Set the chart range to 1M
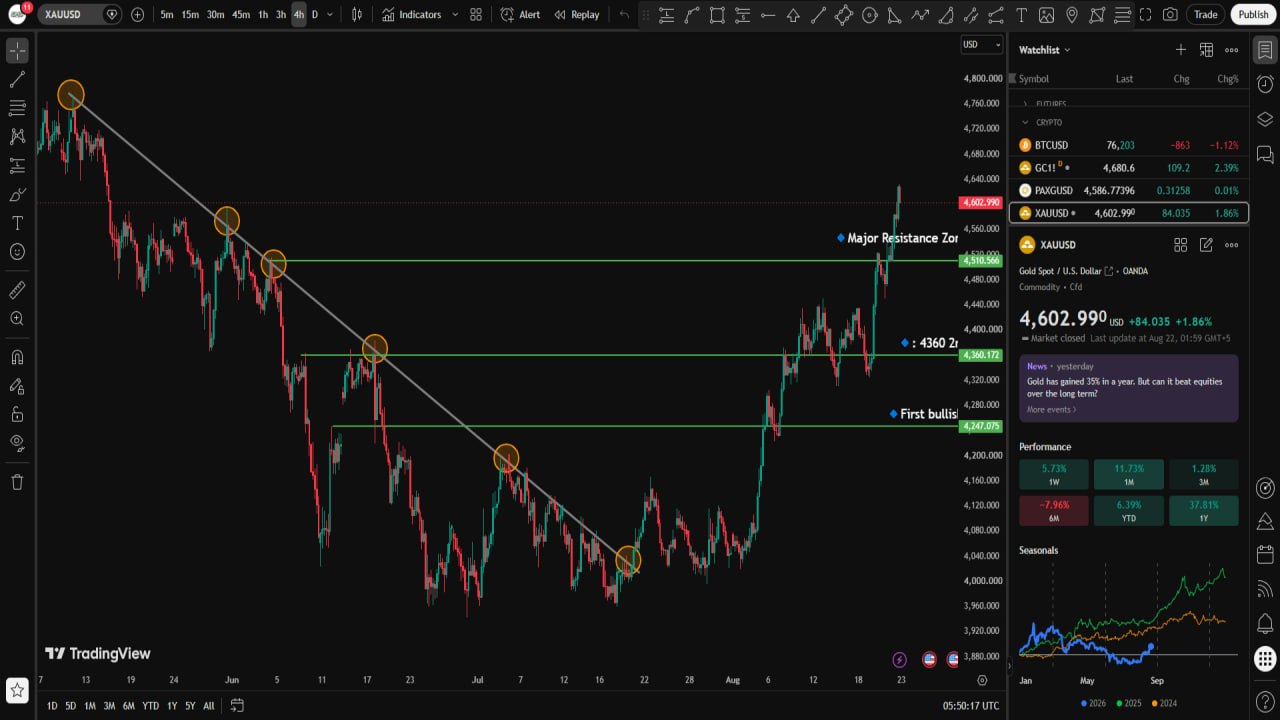Image resolution: width=1280 pixels, height=720 pixels. (x=90, y=706)
